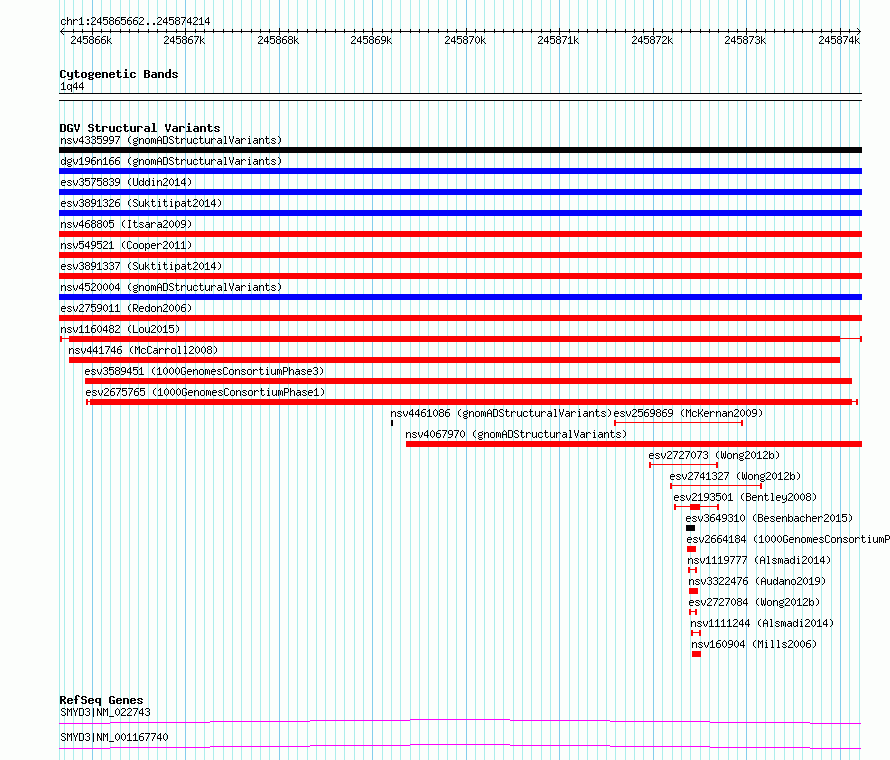Click the nsv4520004 (gnomADStructuralVariants) label
This screenshot has width=890, height=760.
coord(171,287)
